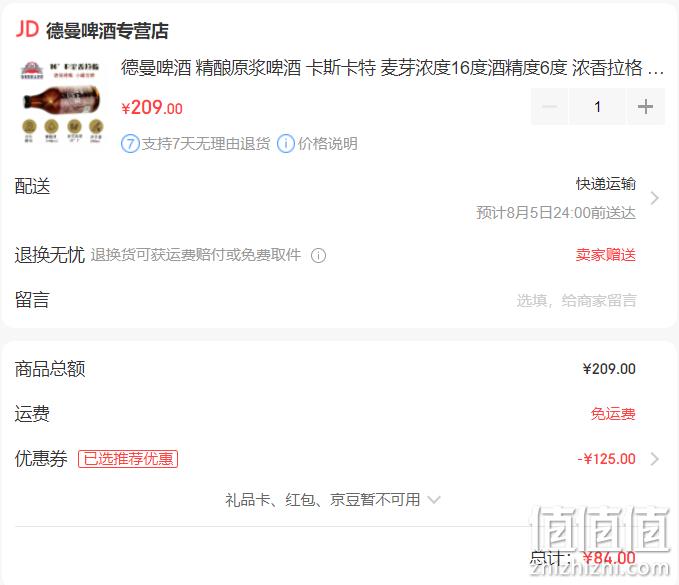
Task: Click the 留言 message input field
Action: (x=576, y=300)
